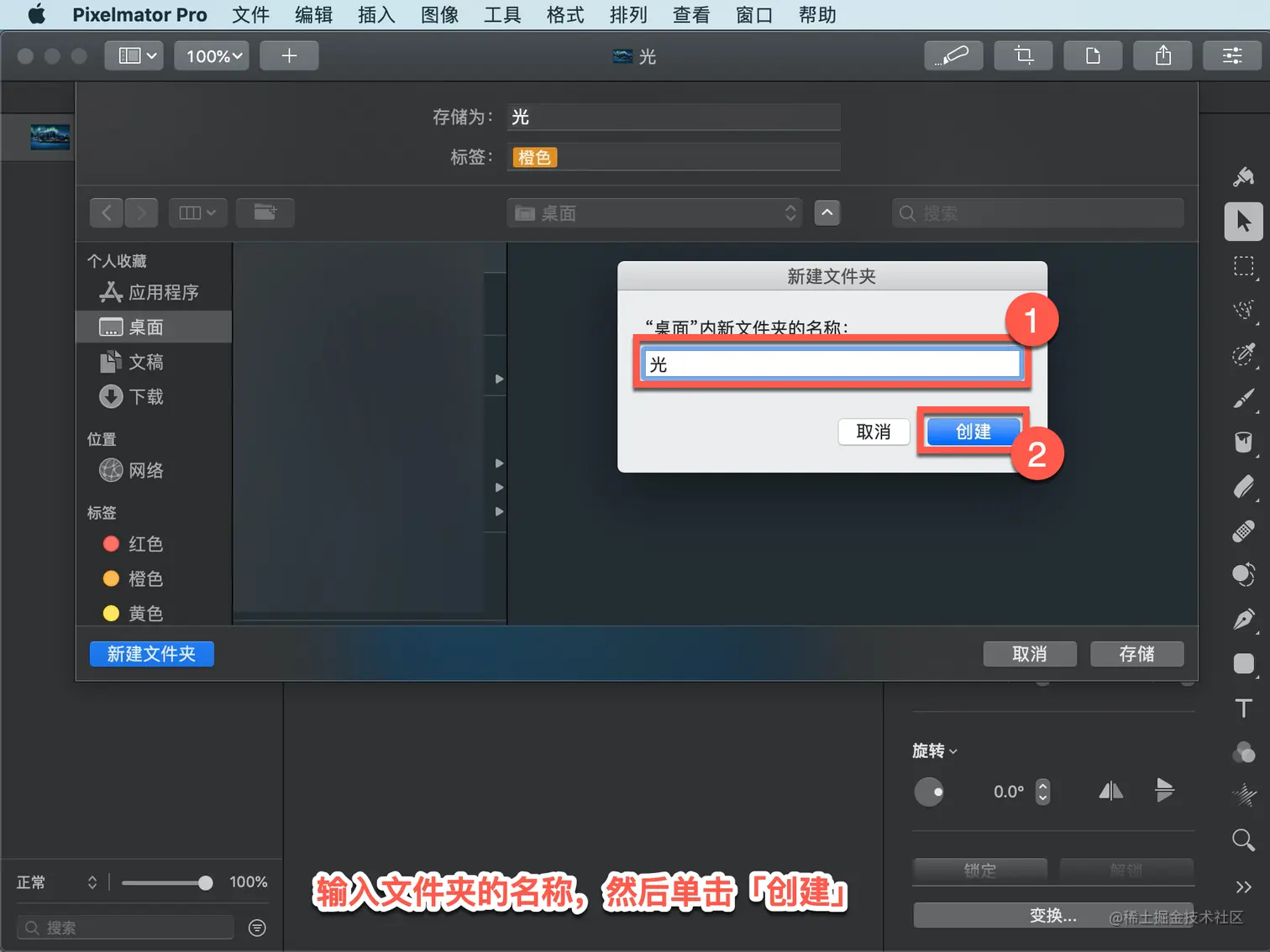This screenshot has height=952, width=1270.
Task: Open the 插入 menu
Action: click(x=376, y=15)
